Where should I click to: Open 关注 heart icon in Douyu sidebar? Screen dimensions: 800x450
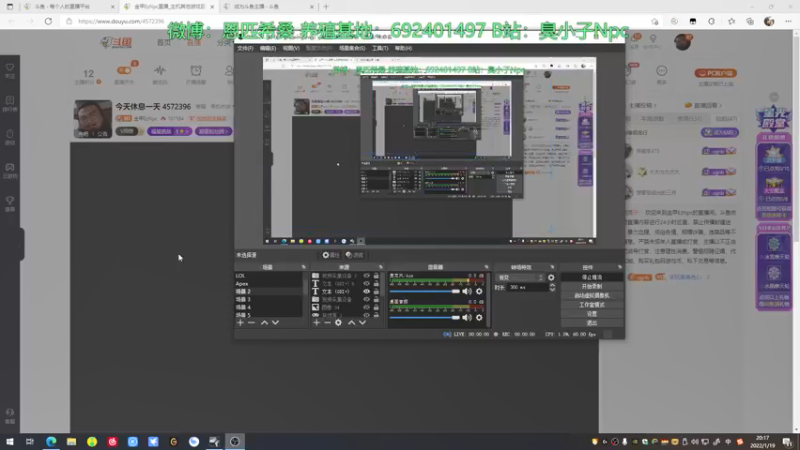point(10,70)
